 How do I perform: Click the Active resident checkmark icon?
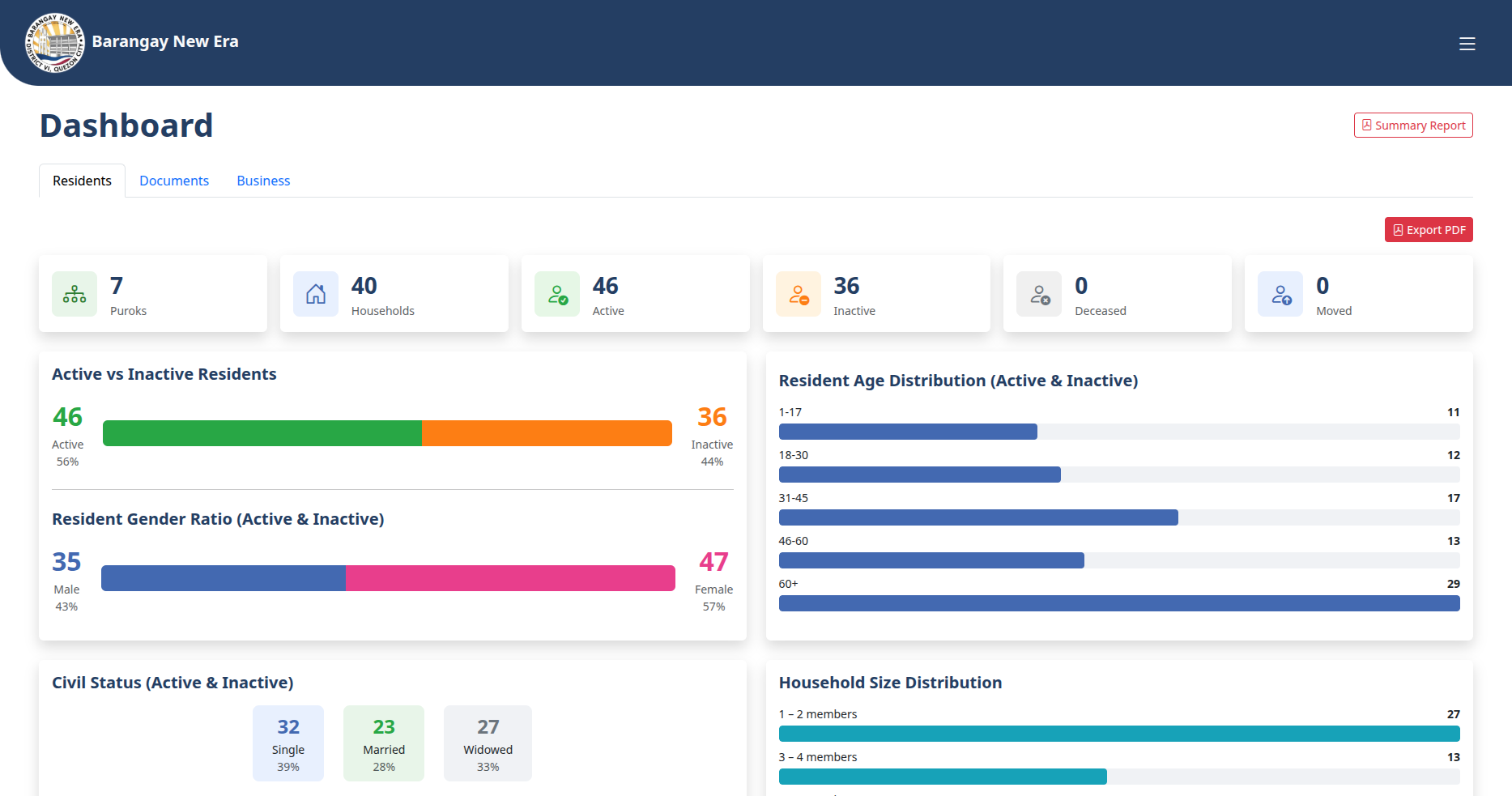pyautogui.click(x=557, y=294)
